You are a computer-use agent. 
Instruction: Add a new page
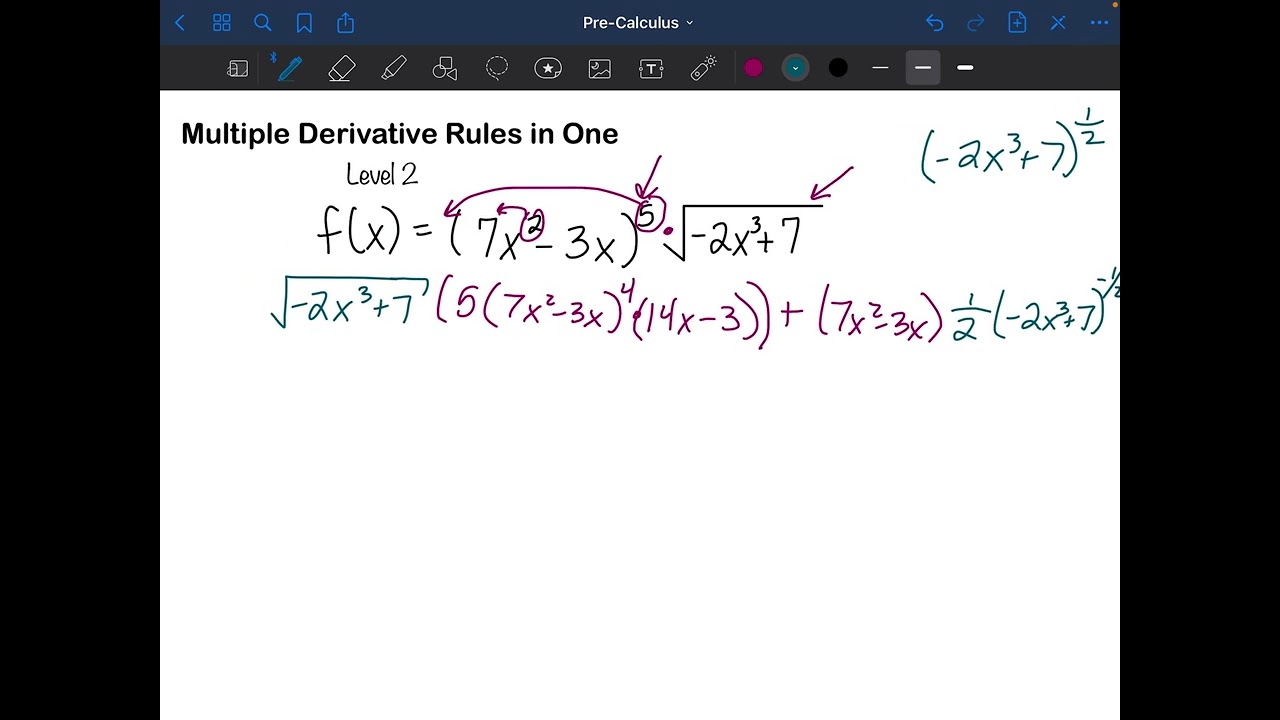point(1017,23)
